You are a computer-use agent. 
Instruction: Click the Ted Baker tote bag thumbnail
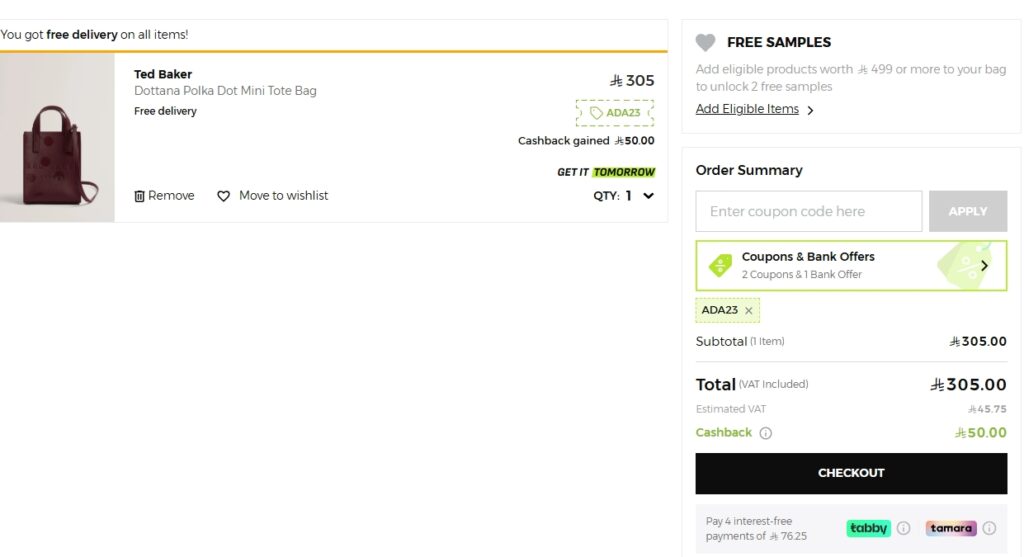pos(57,138)
